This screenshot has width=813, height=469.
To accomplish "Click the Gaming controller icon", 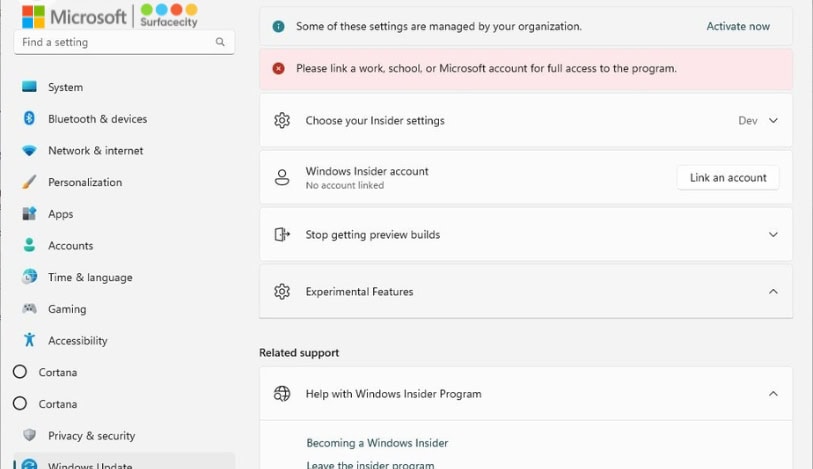I will 29,309.
